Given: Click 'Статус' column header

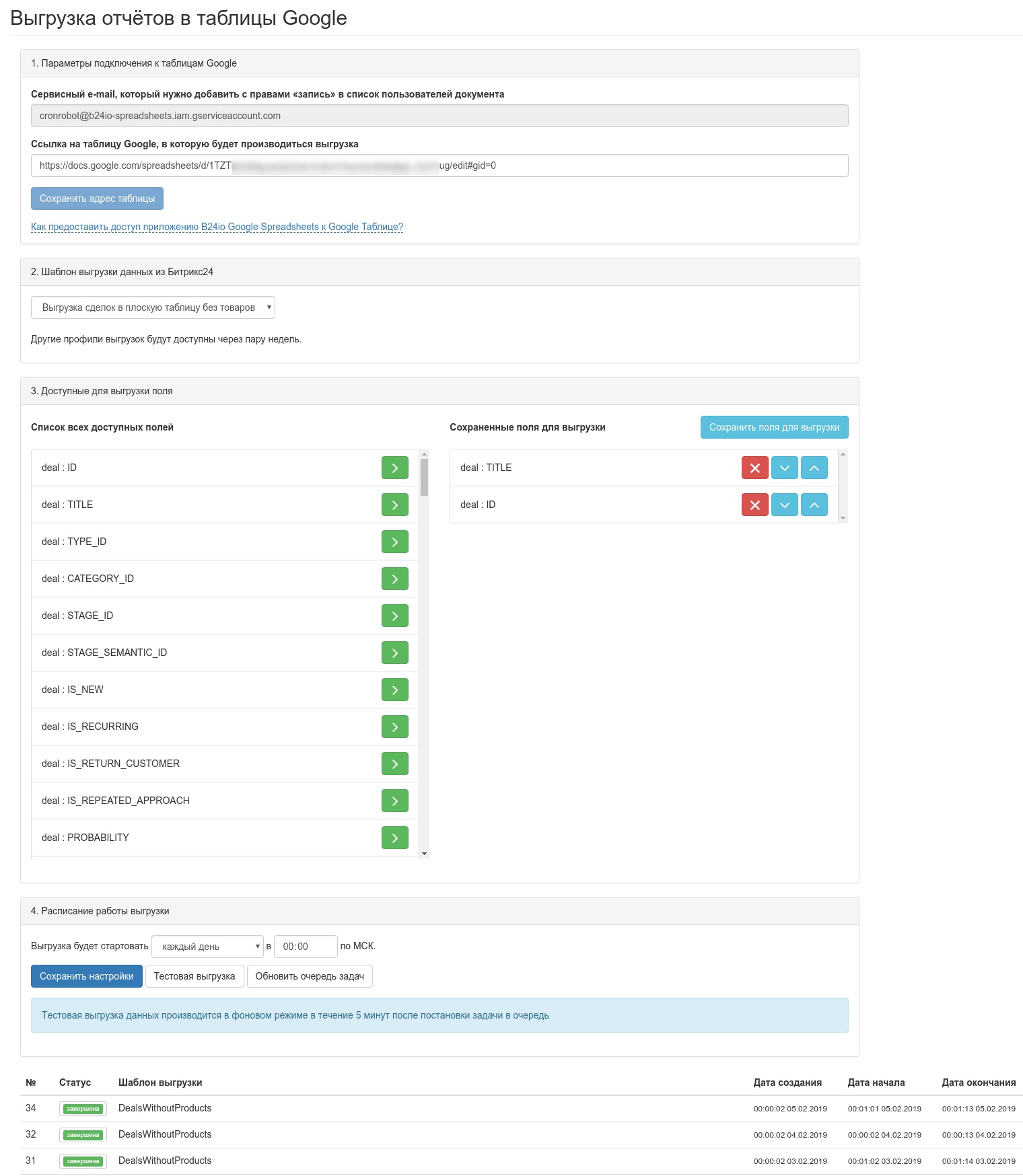Looking at the screenshot, I should click(75, 1082).
